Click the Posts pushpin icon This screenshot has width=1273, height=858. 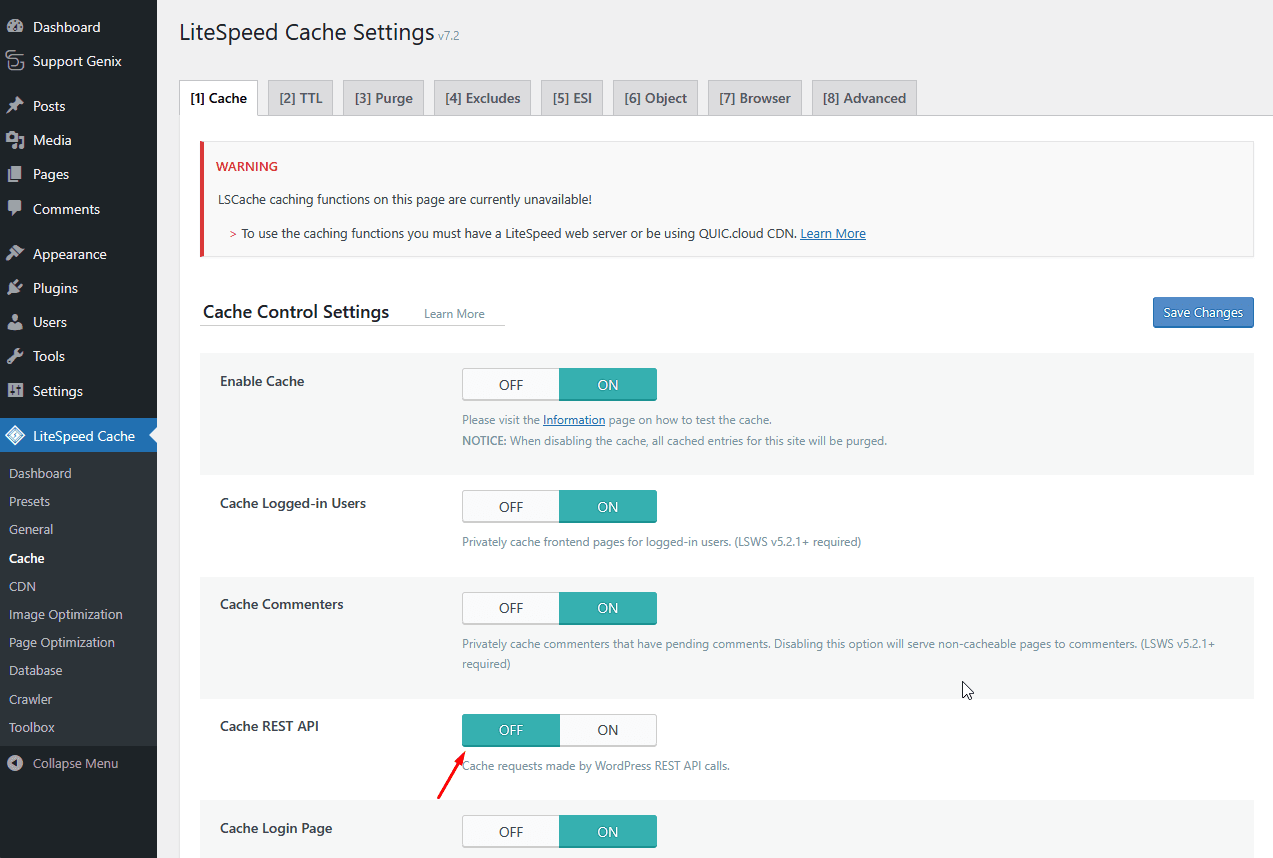coord(15,106)
